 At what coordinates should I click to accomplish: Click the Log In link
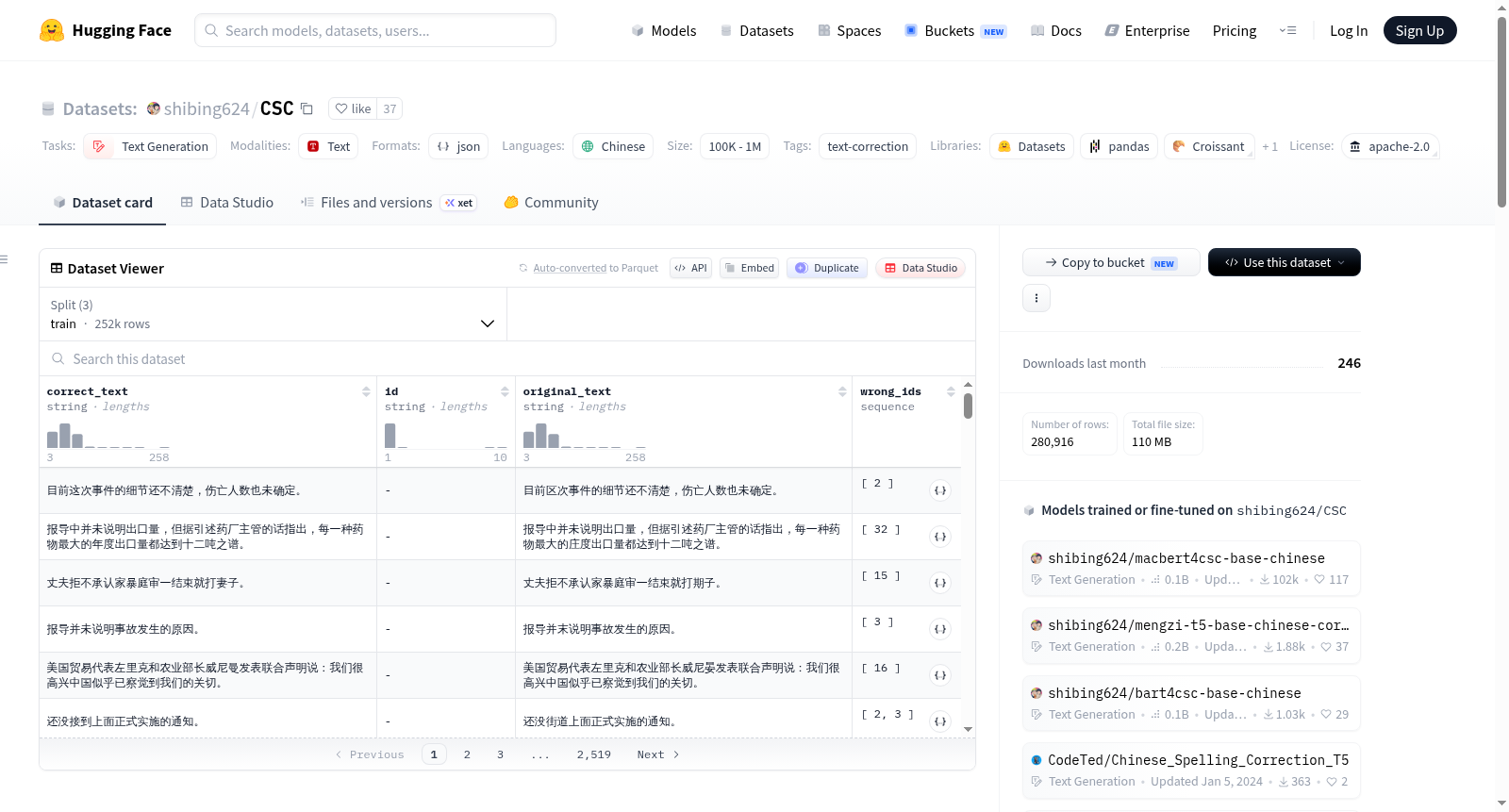click(1349, 30)
